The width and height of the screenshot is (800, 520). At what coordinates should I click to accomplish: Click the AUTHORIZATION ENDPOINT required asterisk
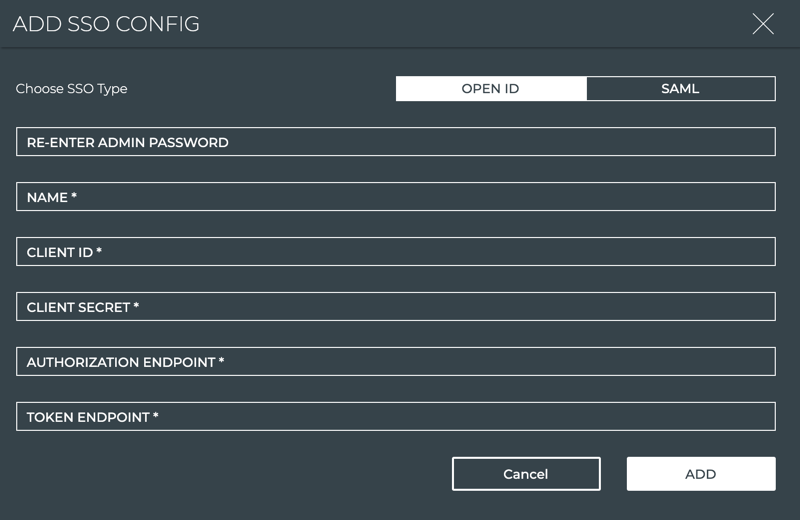[221, 361]
